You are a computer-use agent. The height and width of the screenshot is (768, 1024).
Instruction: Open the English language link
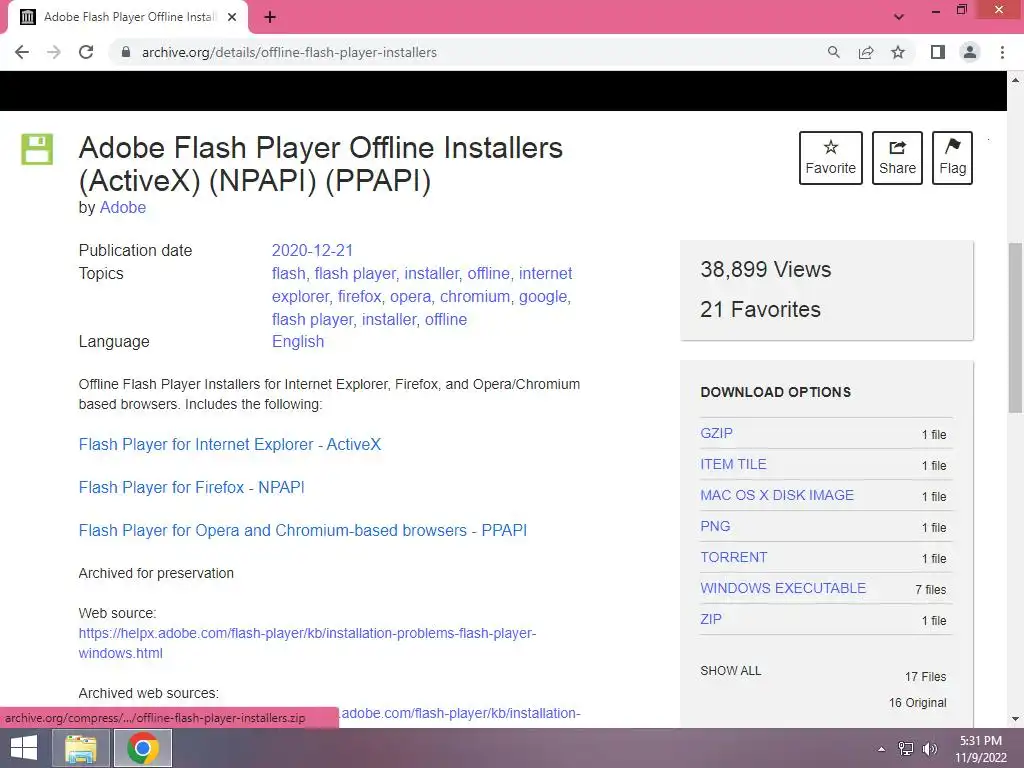(x=298, y=342)
